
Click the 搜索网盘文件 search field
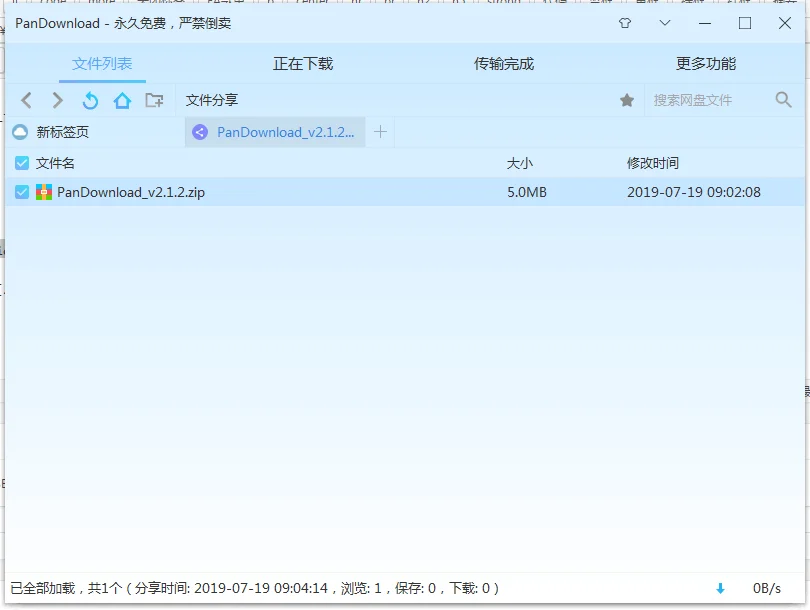[x=710, y=100]
